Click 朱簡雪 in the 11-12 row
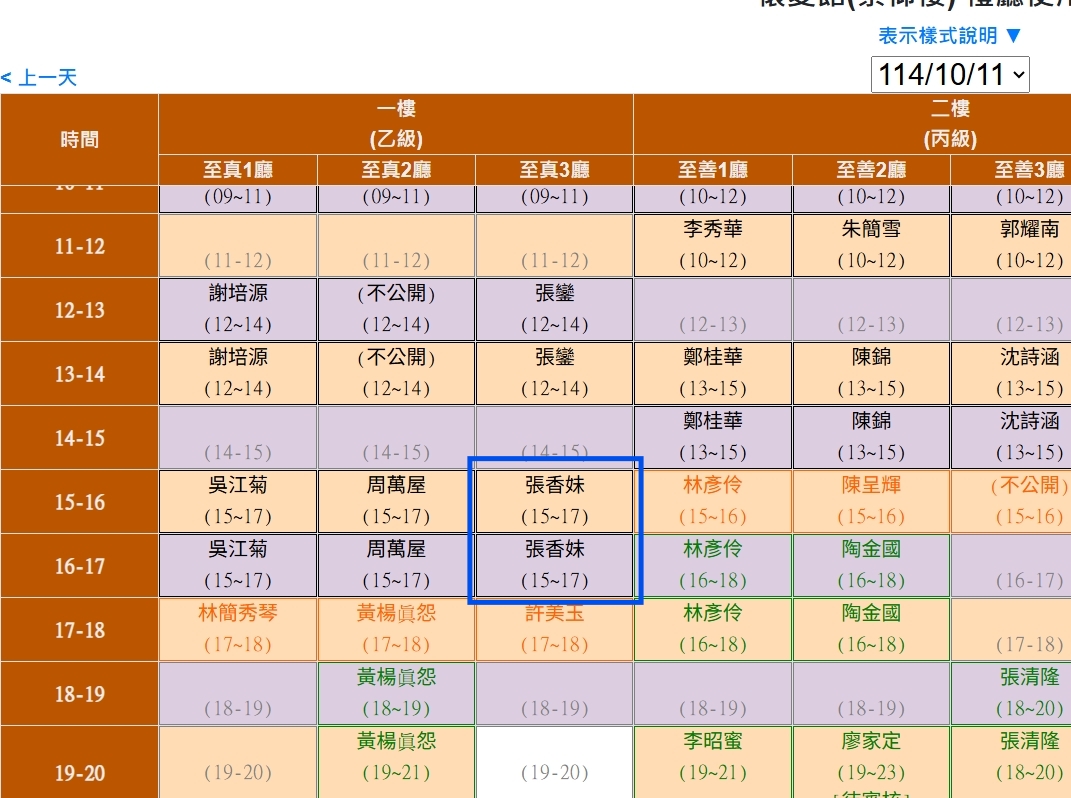Screen dimensions: 1071x798 coord(871,230)
